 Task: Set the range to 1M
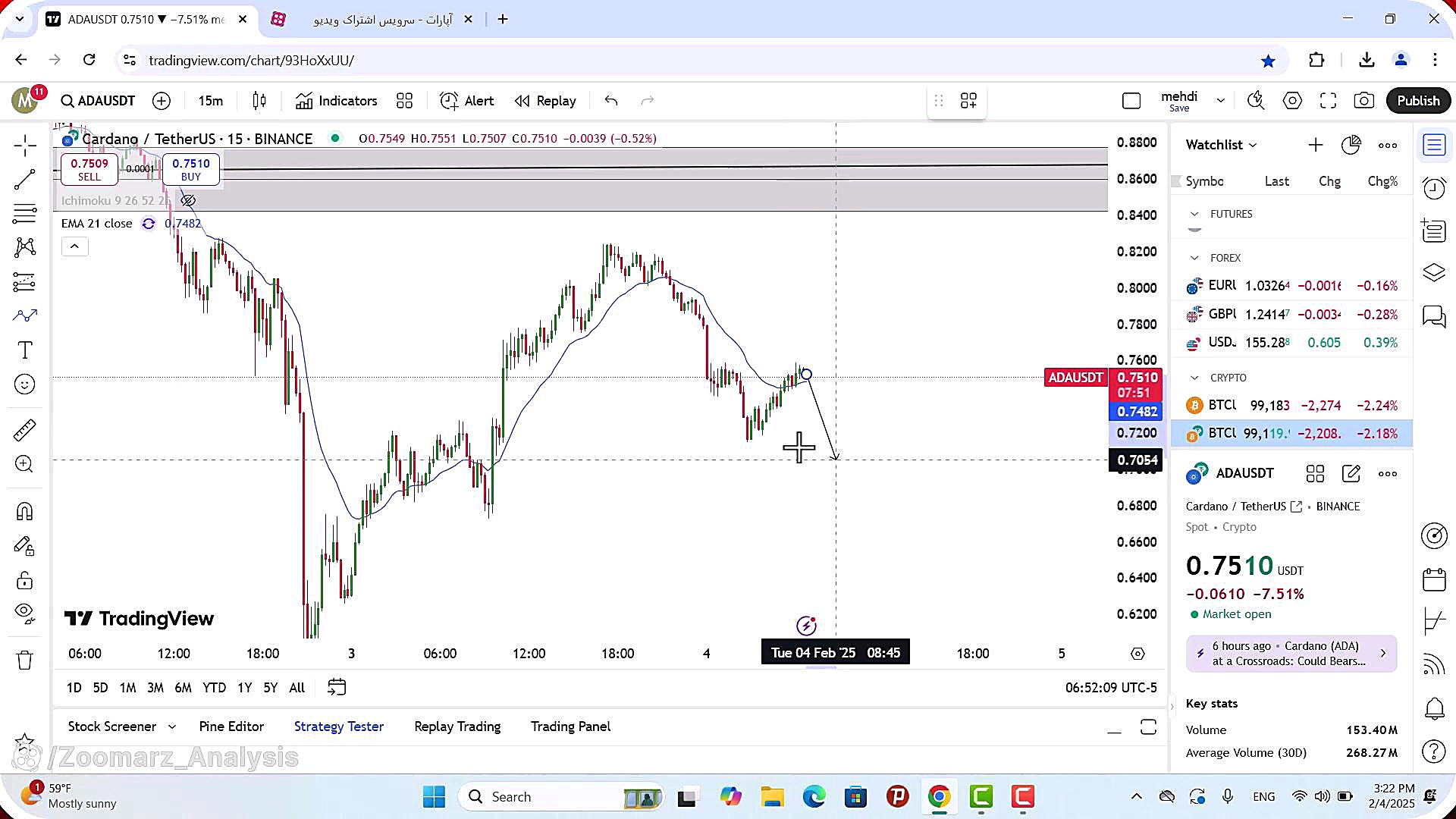(127, 688)
